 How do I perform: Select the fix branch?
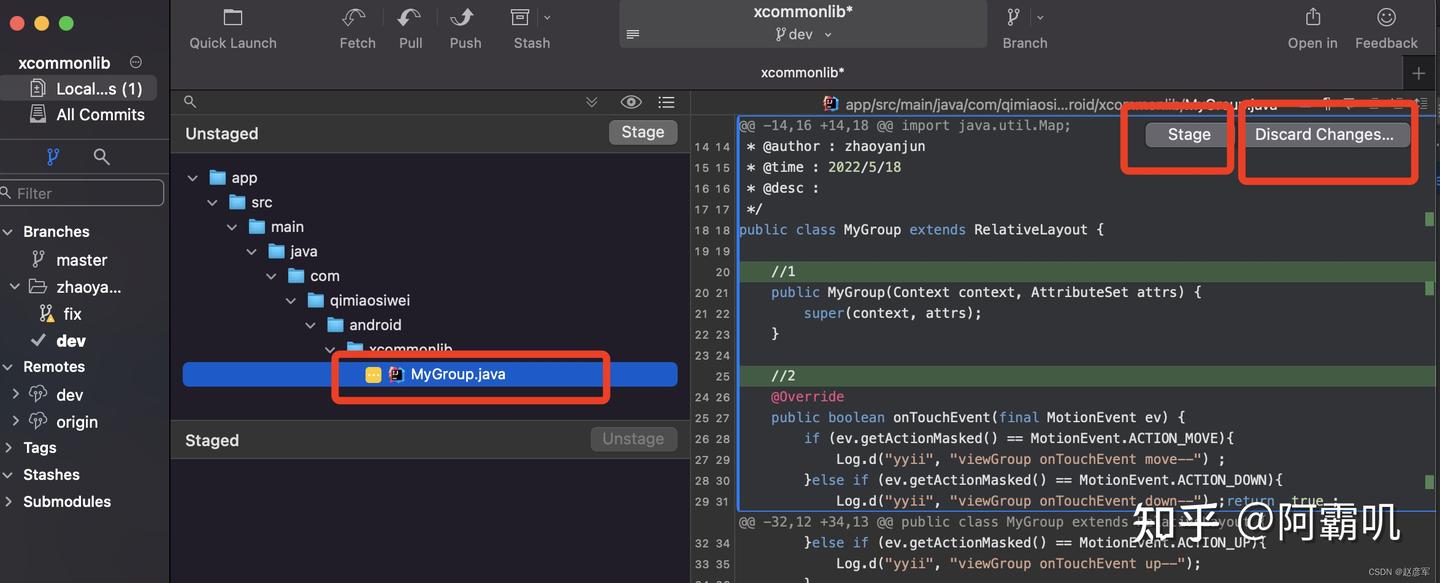pyautogui.click(x=72, y=314)
